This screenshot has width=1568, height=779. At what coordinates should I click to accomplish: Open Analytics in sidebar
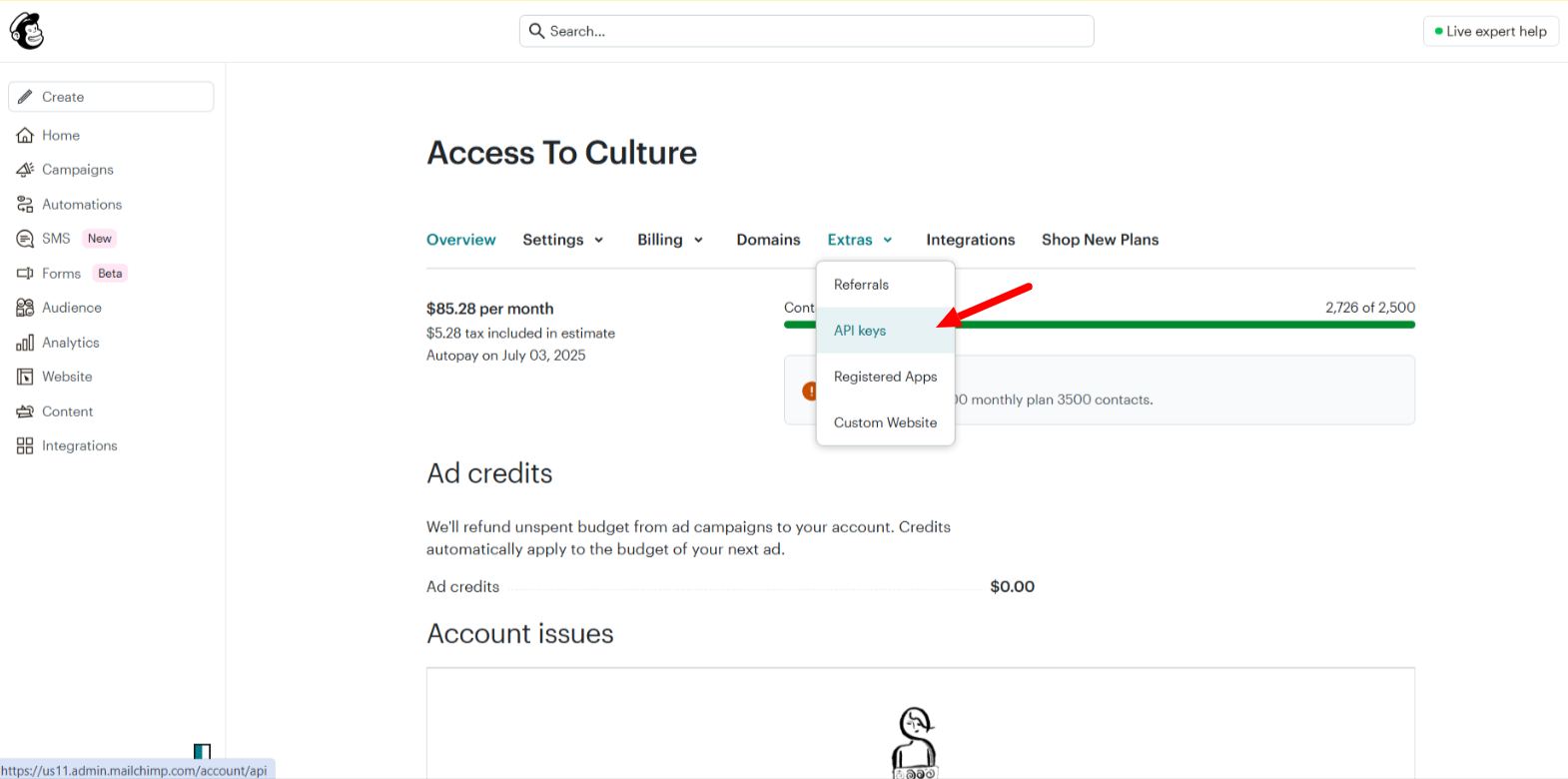click(71, 343)
